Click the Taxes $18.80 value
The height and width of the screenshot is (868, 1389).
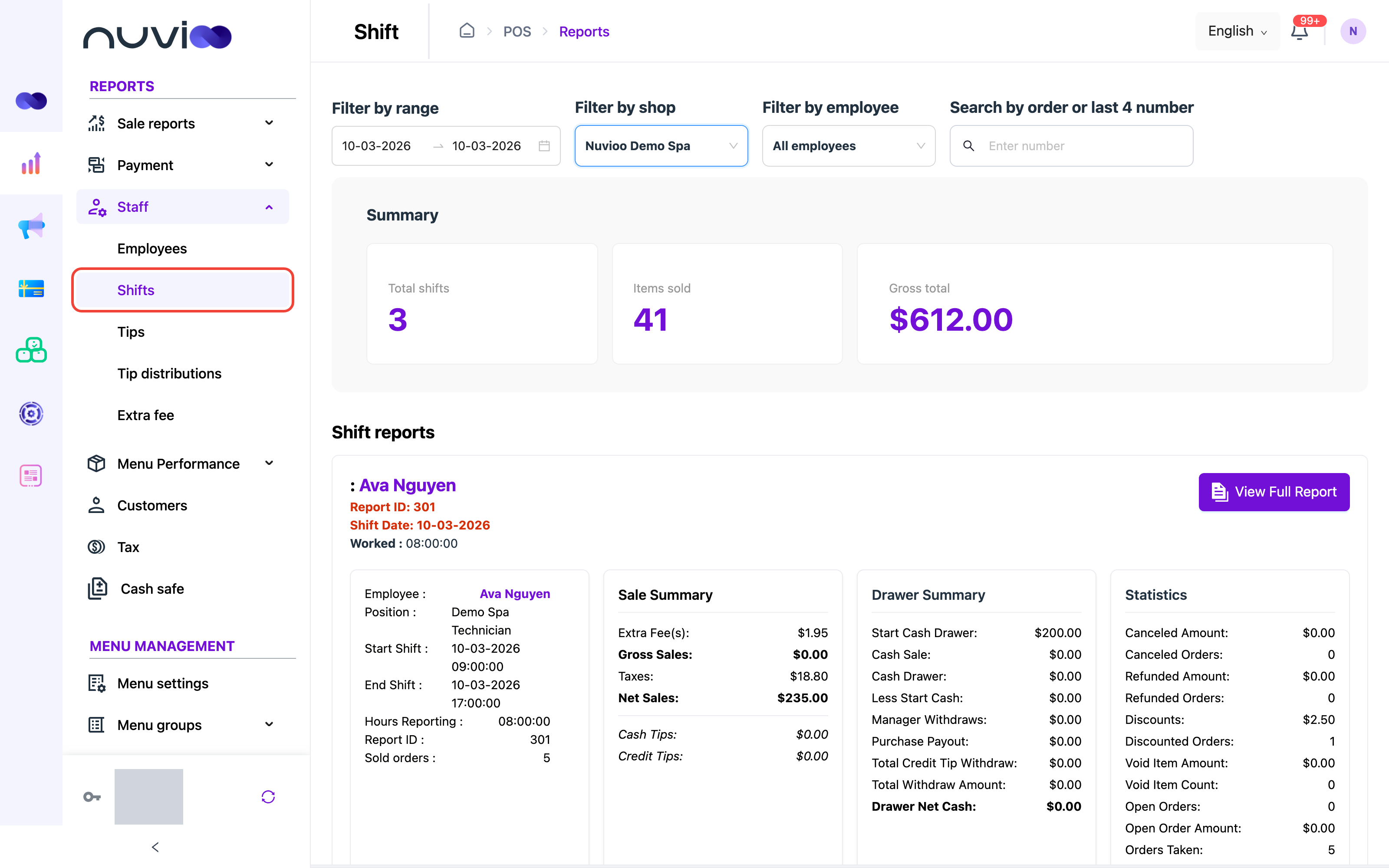(x=809, y=676)
